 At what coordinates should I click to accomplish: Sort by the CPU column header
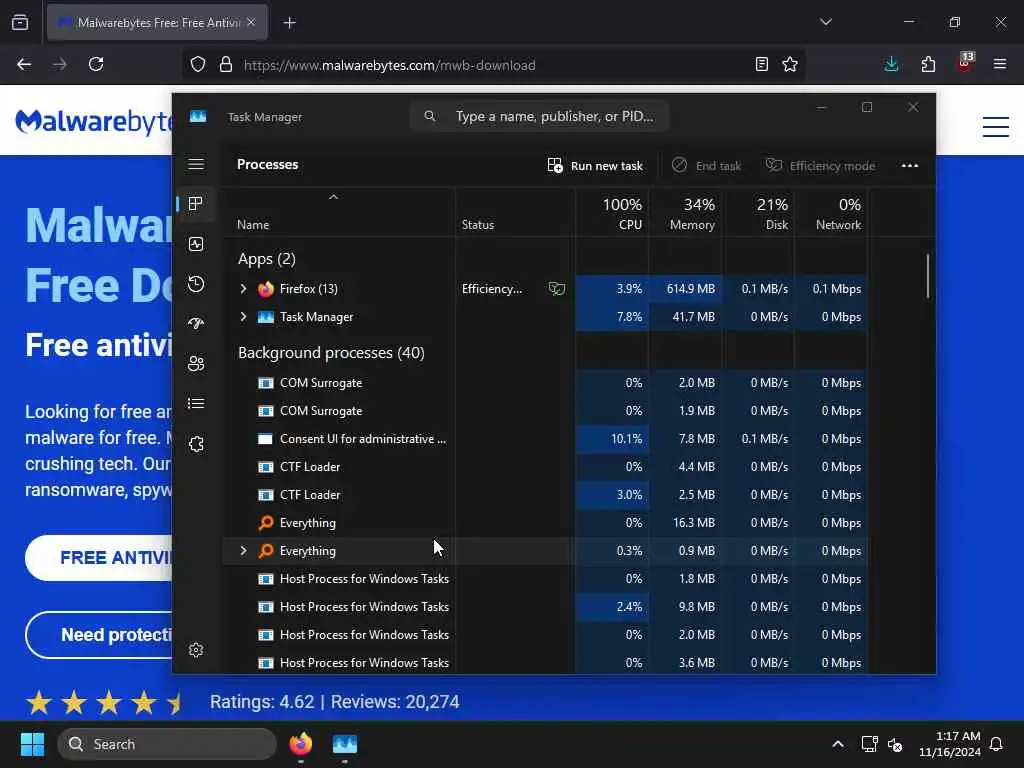pyautogui.click(x=613, y=214)
